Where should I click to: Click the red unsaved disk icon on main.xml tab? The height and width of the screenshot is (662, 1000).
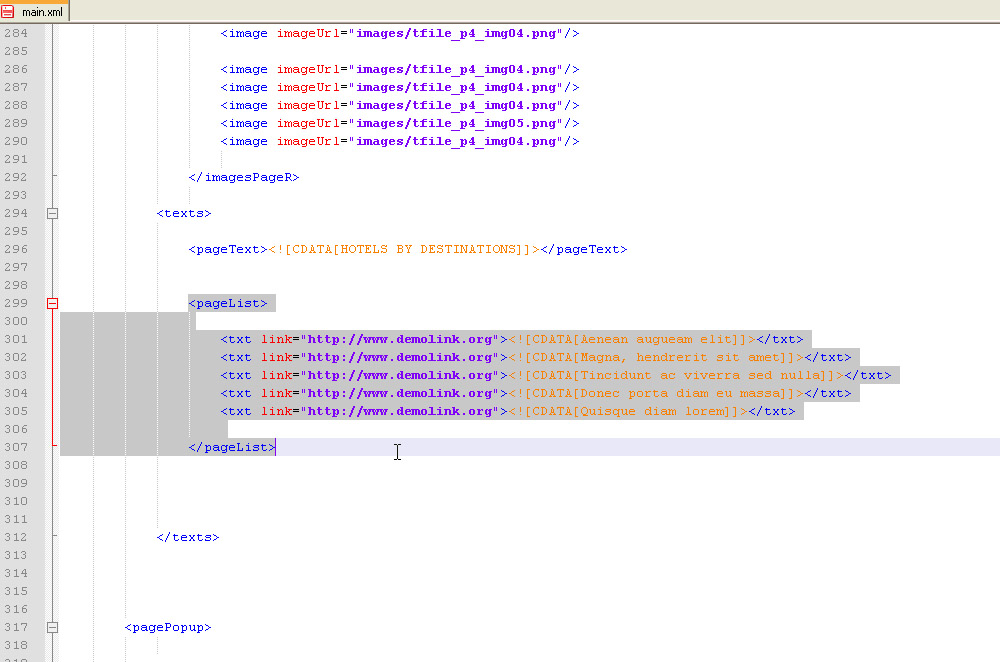(x=9, y=11)
